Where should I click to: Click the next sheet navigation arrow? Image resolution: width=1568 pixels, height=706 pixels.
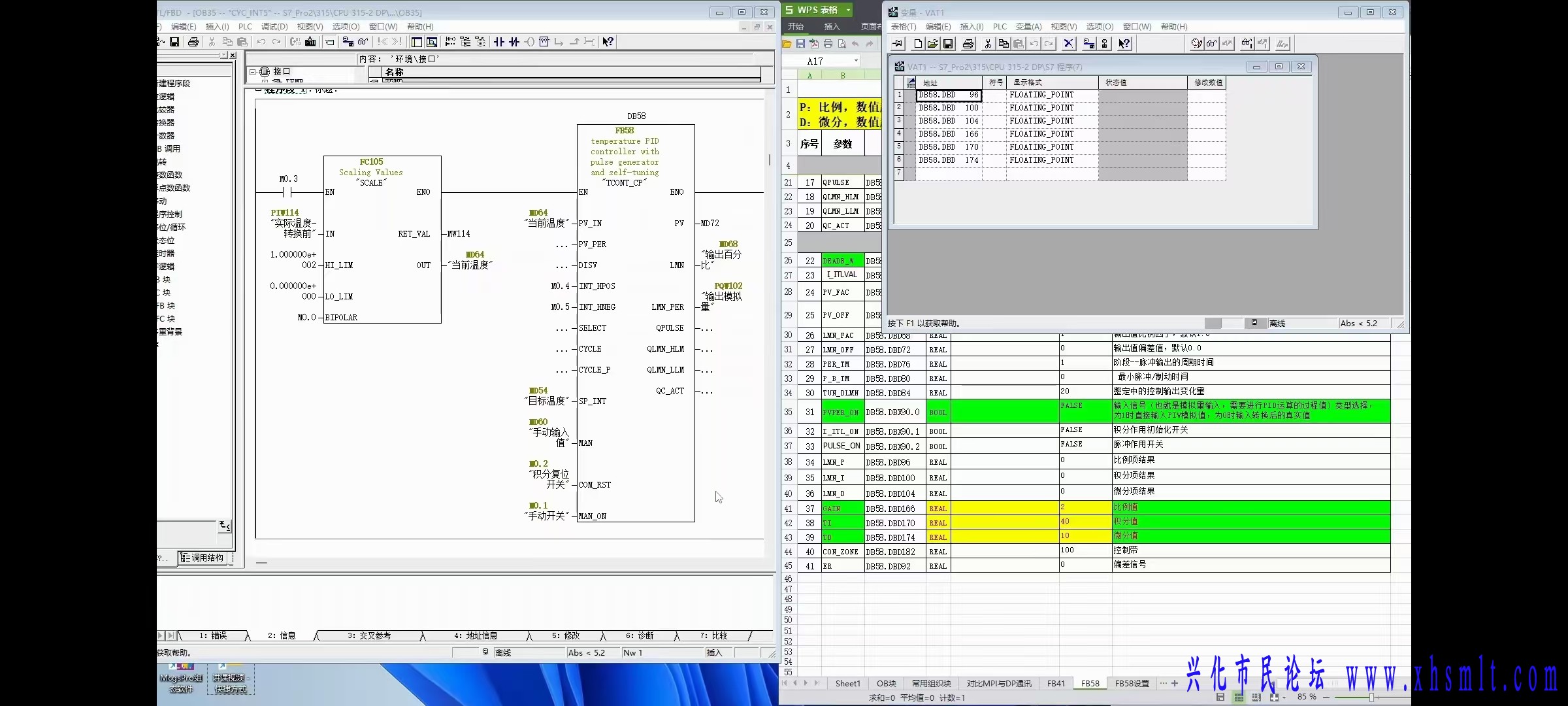tap(806, 684)
